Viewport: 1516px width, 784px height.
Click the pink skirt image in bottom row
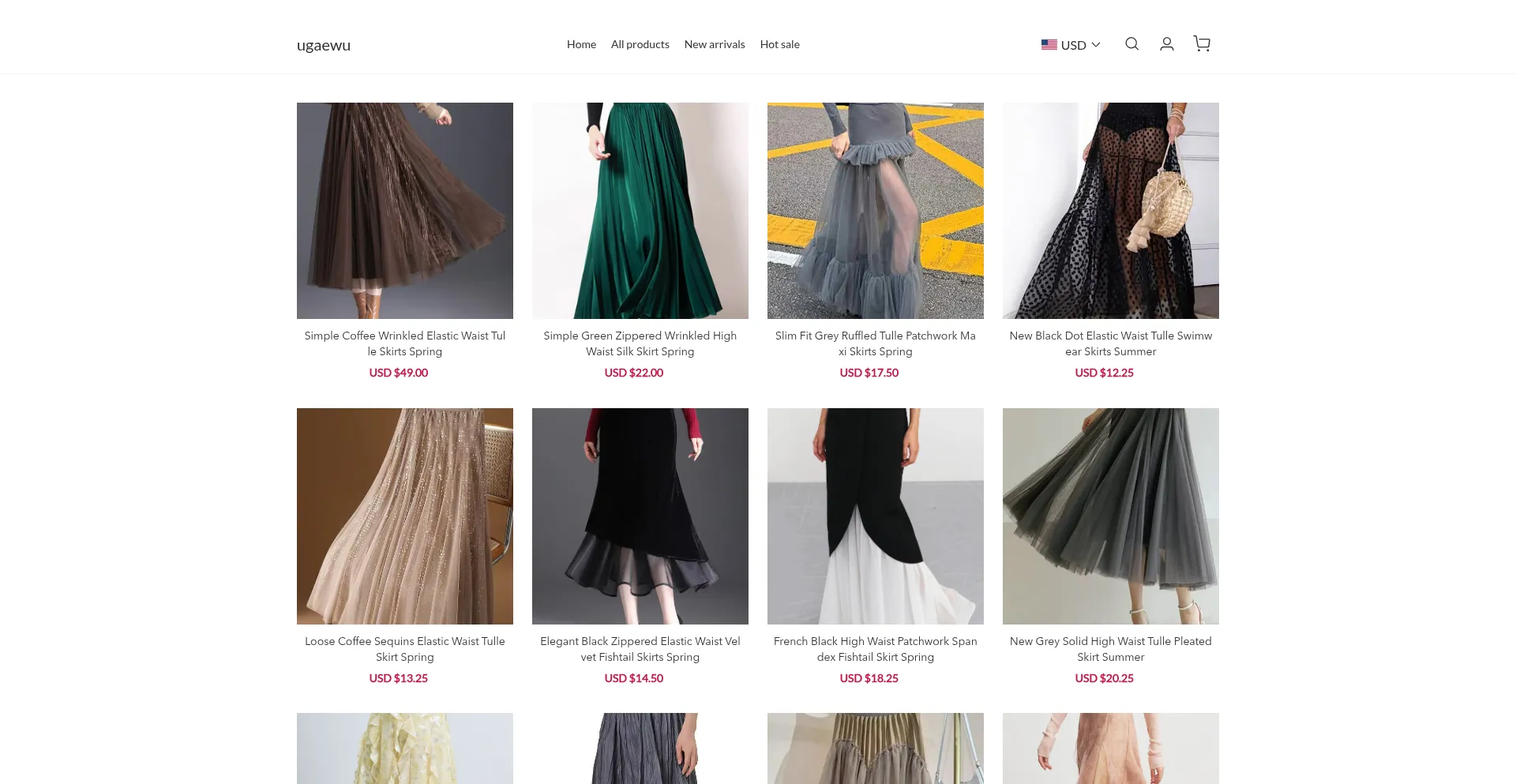[1111, 748]
